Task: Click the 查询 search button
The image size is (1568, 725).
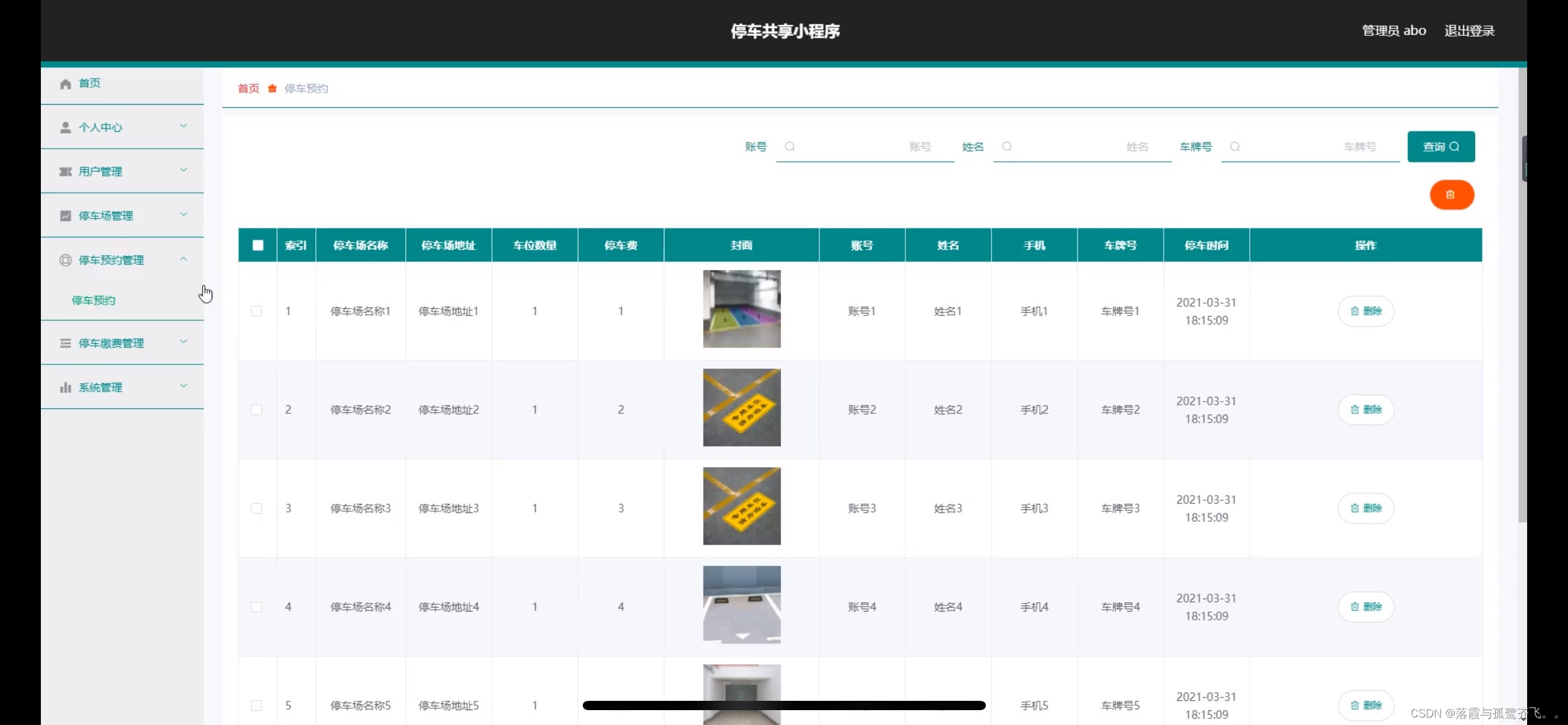Action: 1441,147
